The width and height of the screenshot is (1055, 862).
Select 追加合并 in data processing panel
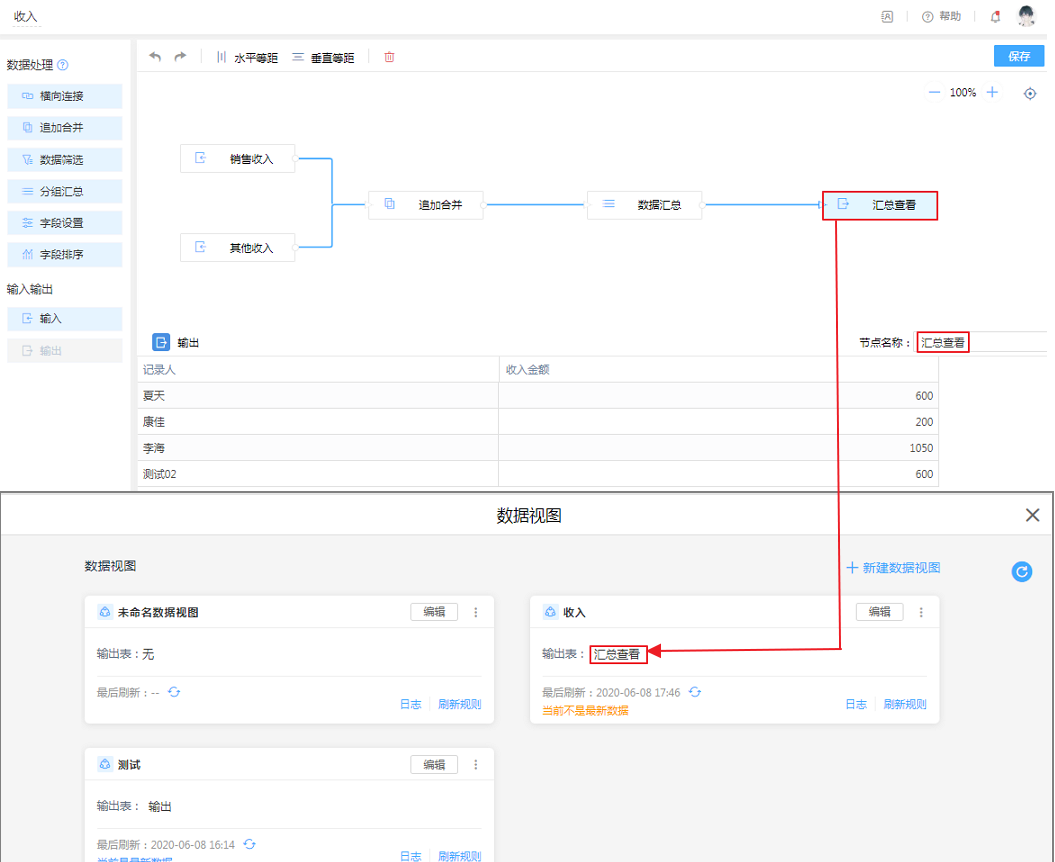[x=64, y=128]
